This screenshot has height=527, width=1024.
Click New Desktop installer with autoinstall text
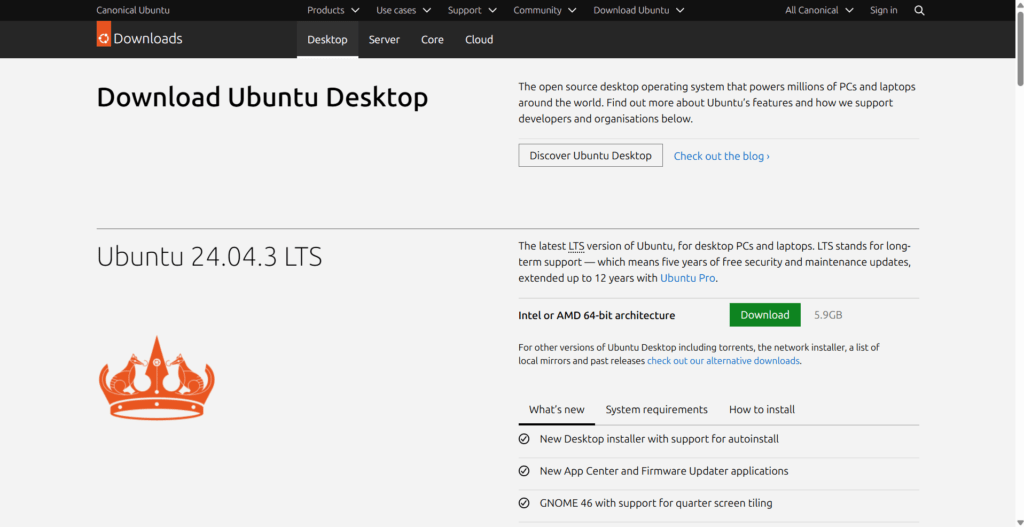pos(659,439)
